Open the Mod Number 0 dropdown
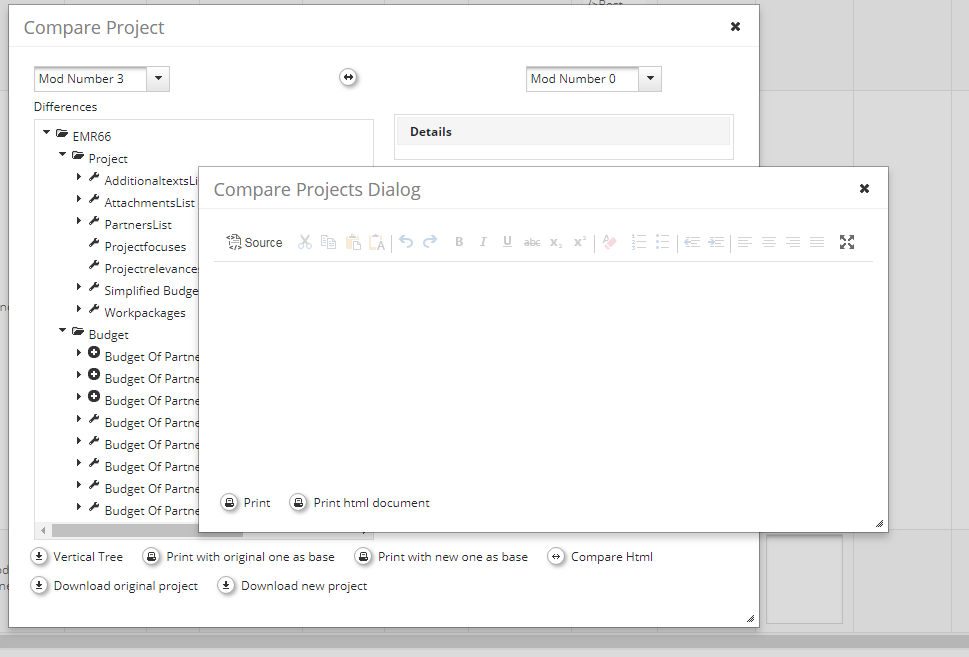Image resolution: width=969 pixels, height=657 pixels. tap(650, 79)
